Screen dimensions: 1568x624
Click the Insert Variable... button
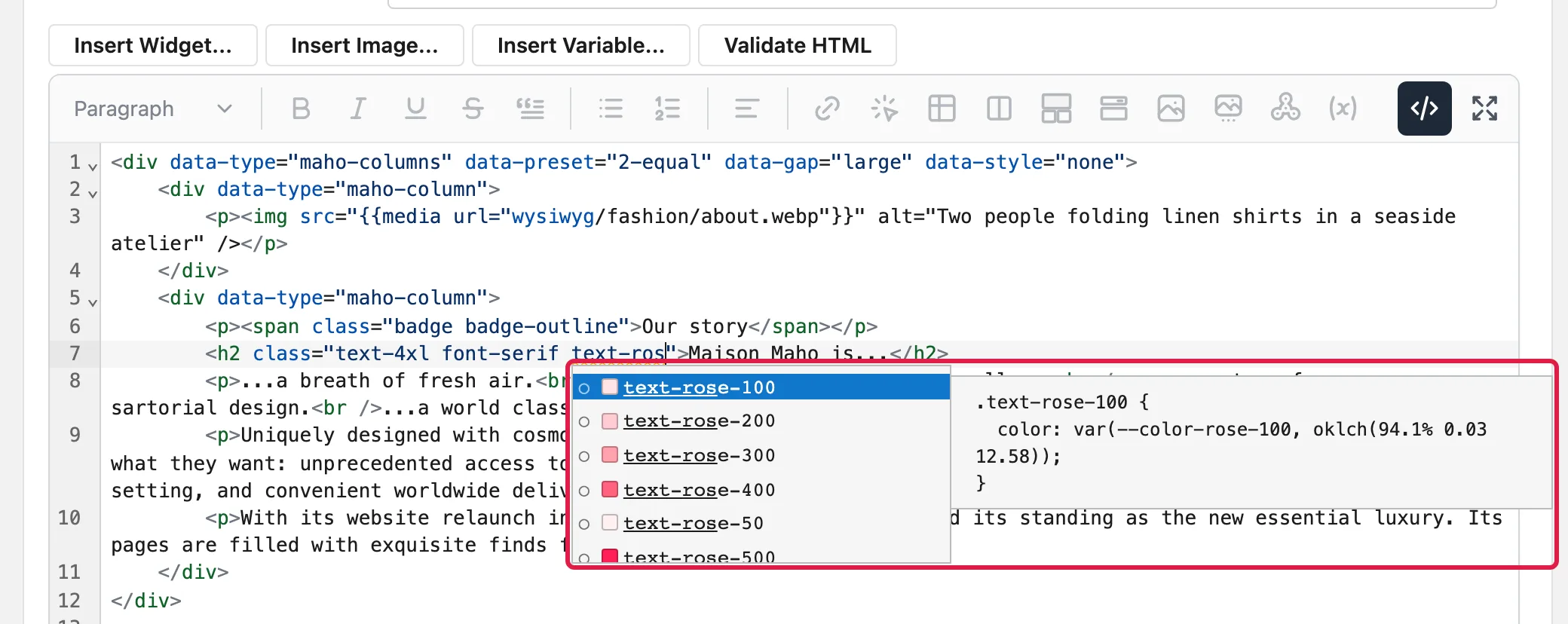581,45
